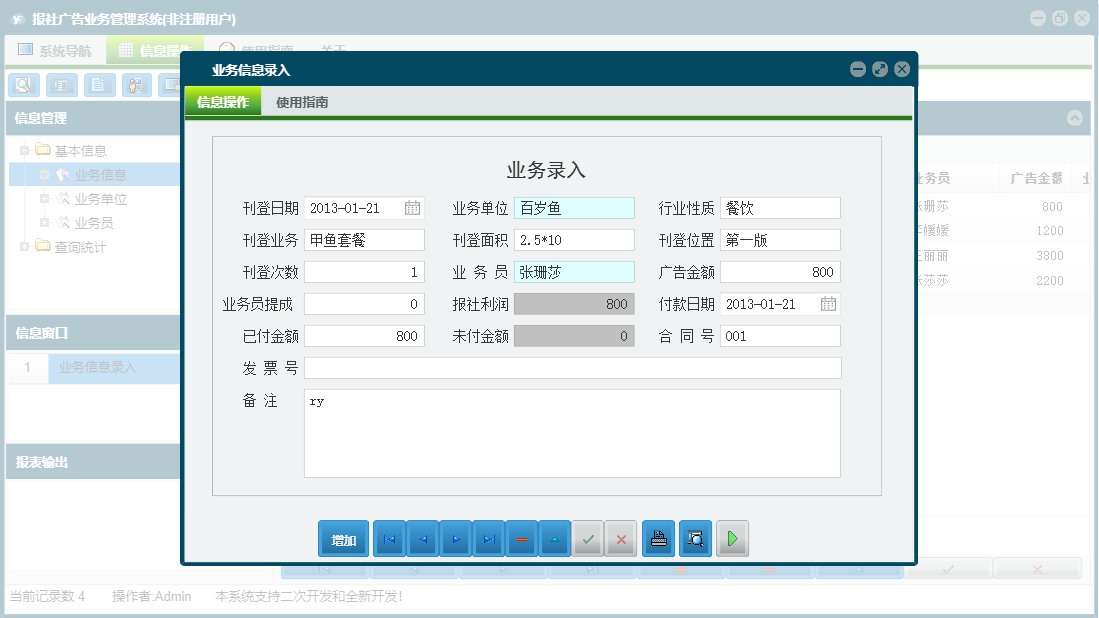Collapse the right panel with the up chevron
1099x618 pixels.
click(x=1075, y=118)
